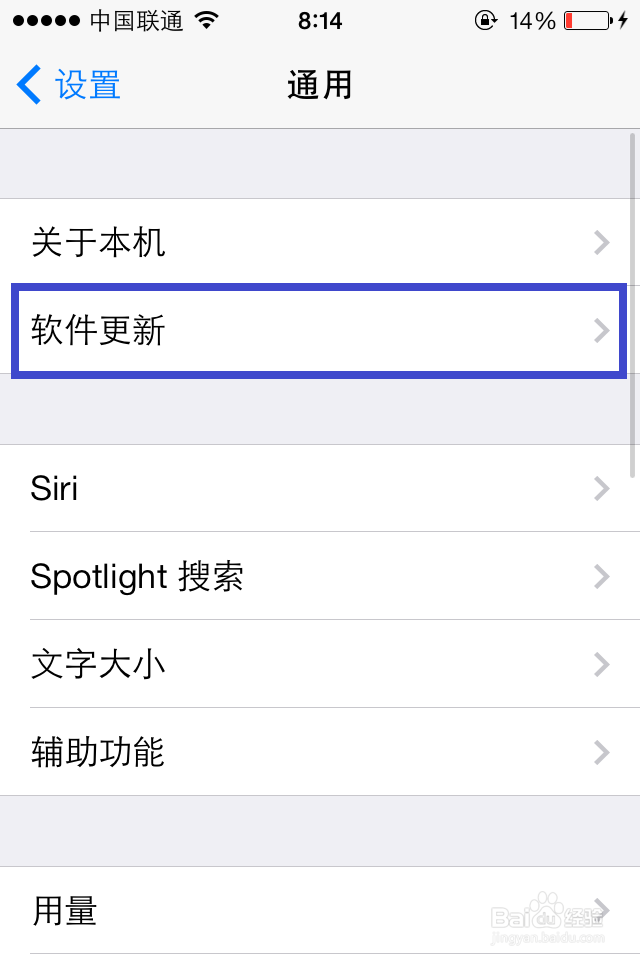Viewport: 640px width, 960px height.
Task: Expand the Siri row chevron
Action: tap(601, 489)
